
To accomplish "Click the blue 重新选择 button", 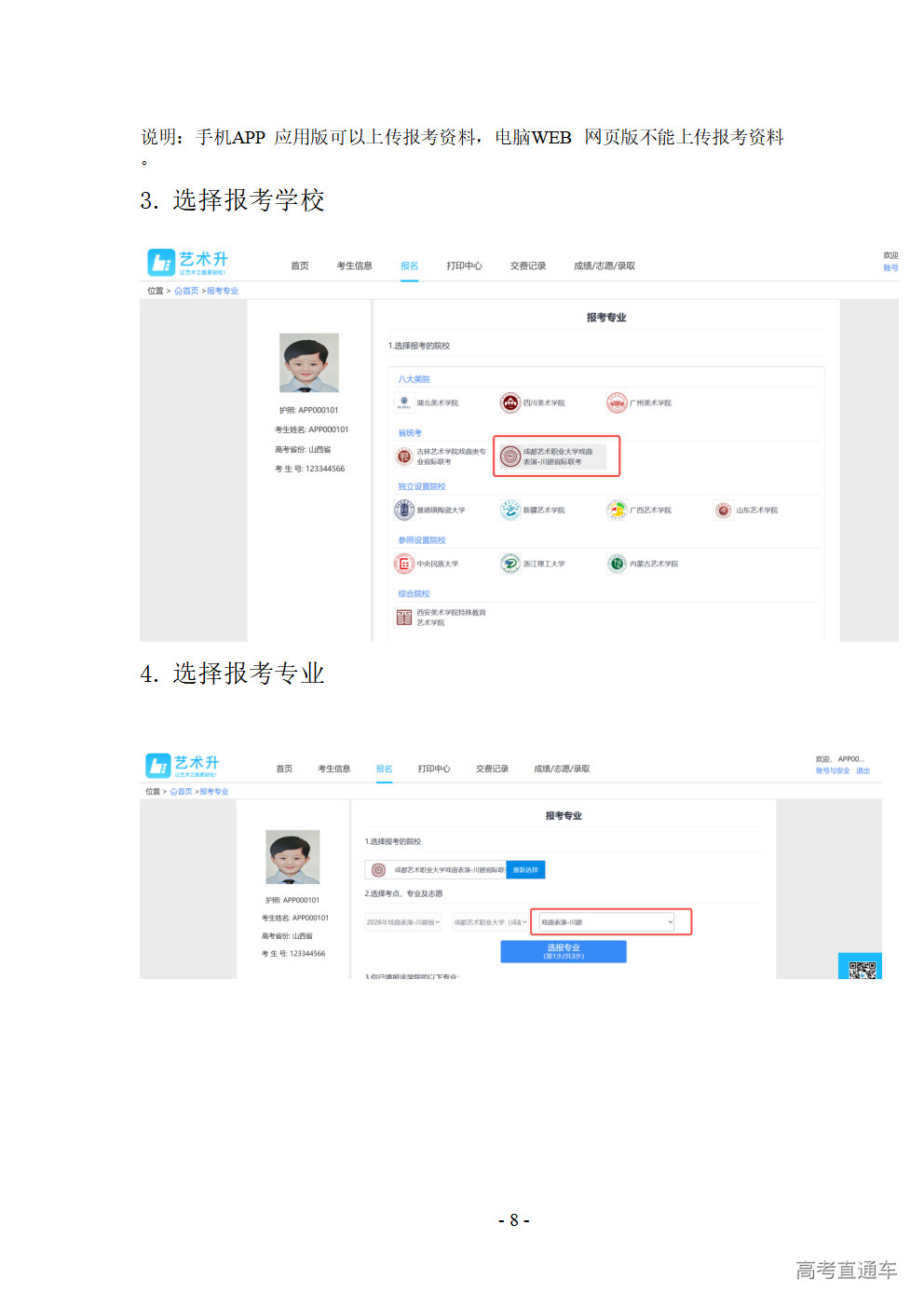I will pos(525,870).
